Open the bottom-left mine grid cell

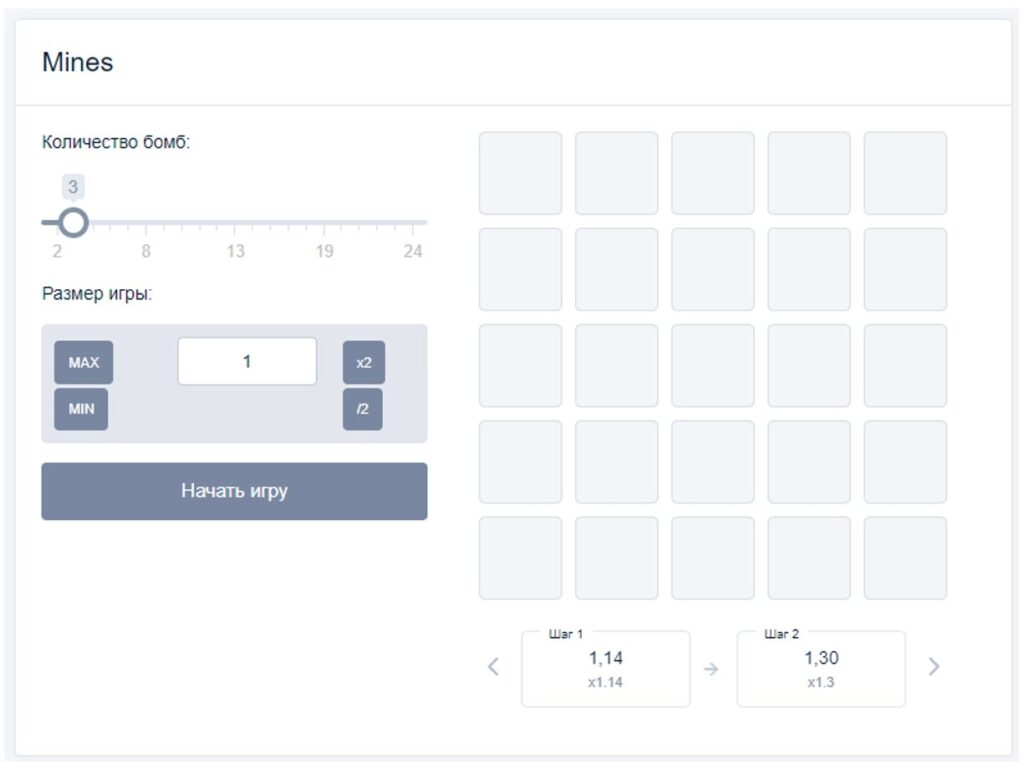tap(520, 558)
